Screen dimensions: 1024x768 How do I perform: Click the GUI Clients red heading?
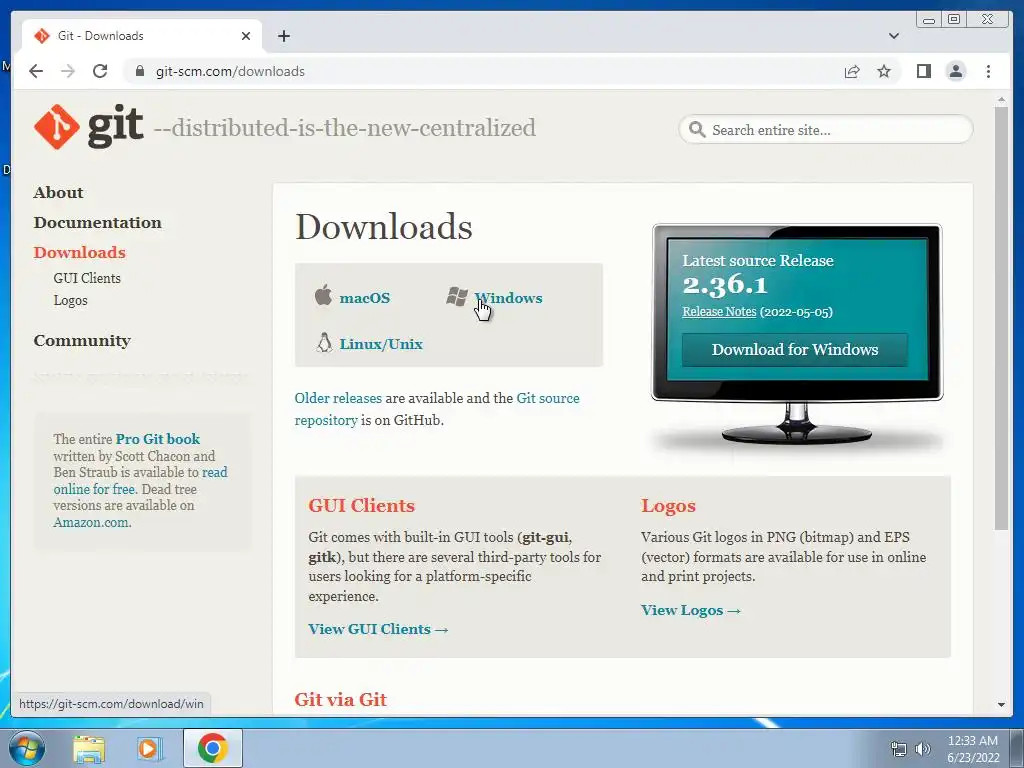click(x=361, y=505)
